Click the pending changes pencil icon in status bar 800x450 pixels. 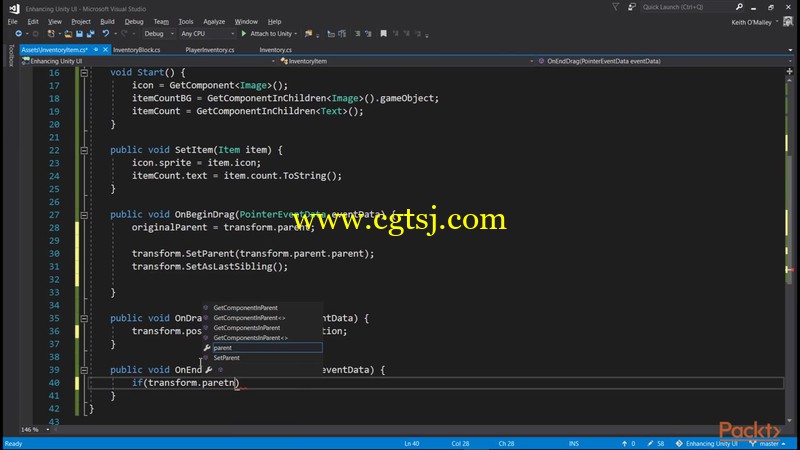[650, 444]
